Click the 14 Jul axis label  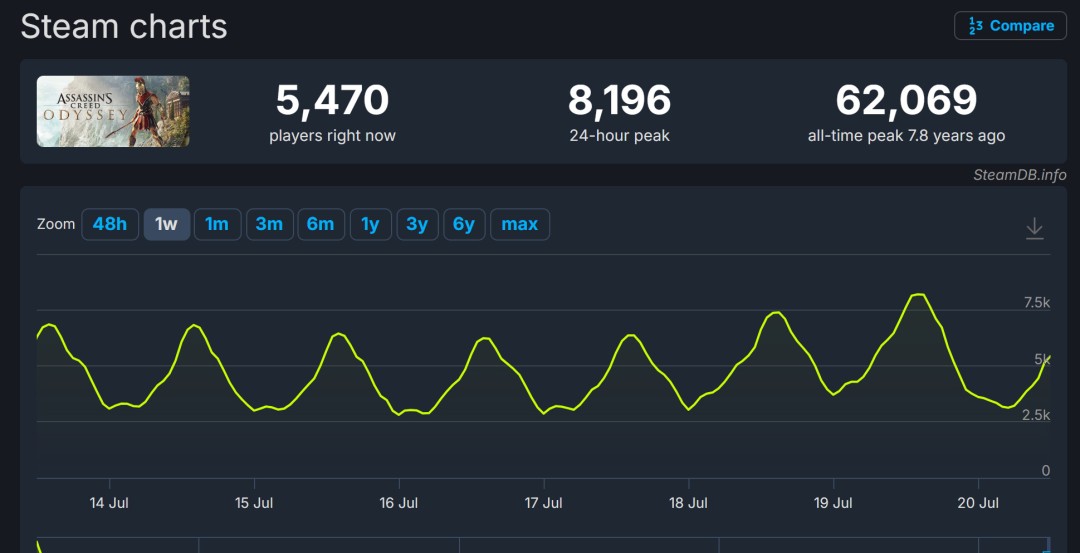point(109,503)
